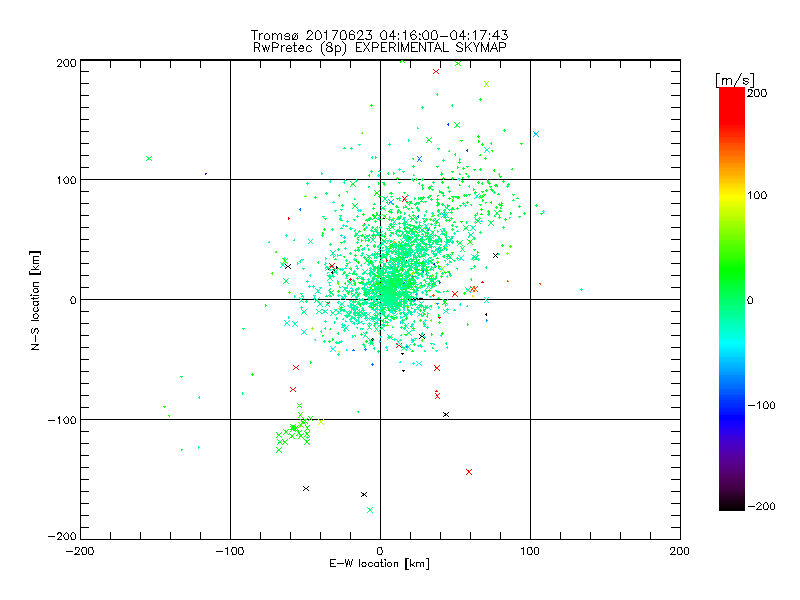Click the red X marker in lower-right quadrant

coord(469,472)
